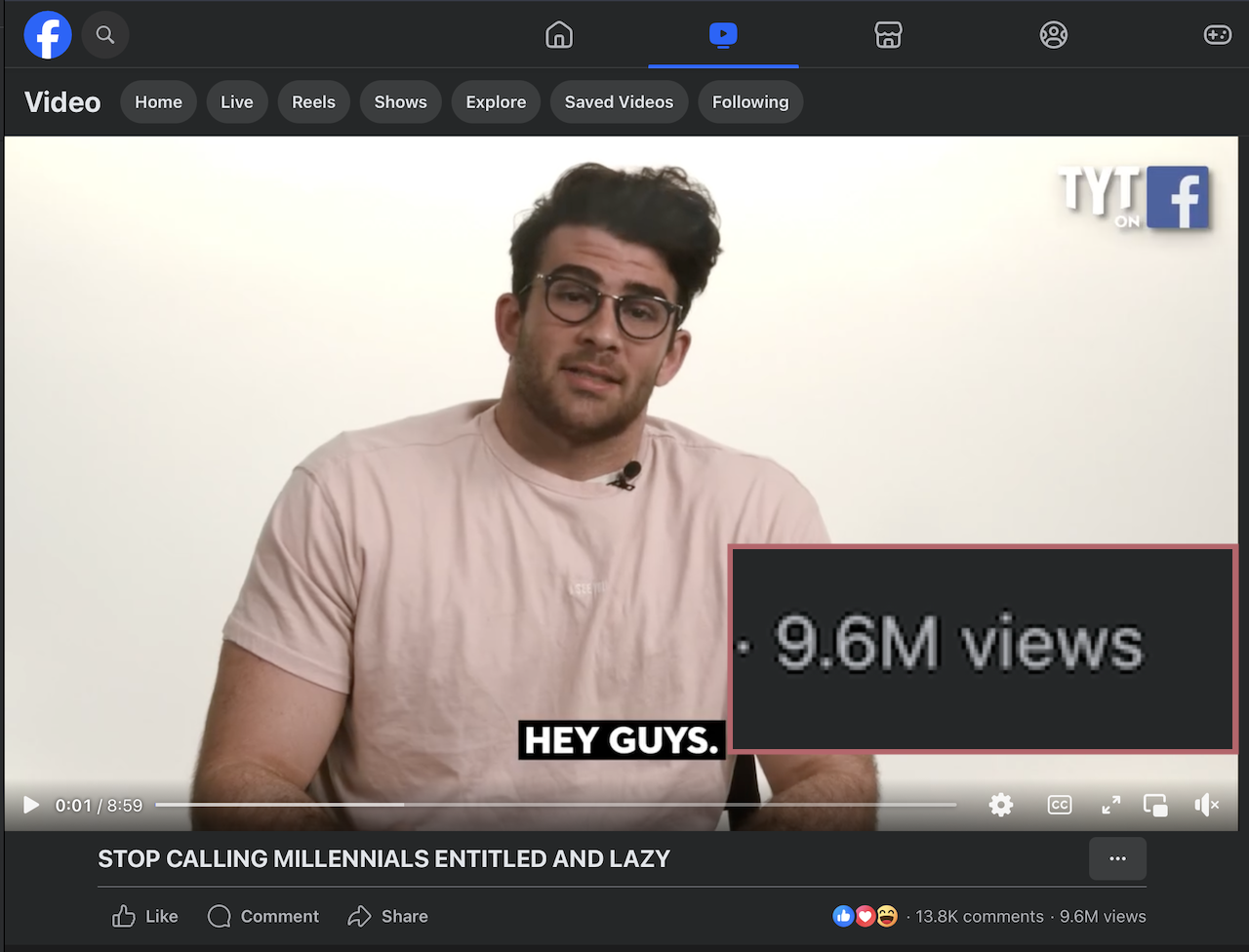Comment on the video
Viewport: 1249px width, 952px height.
click(x=263, y=916)
